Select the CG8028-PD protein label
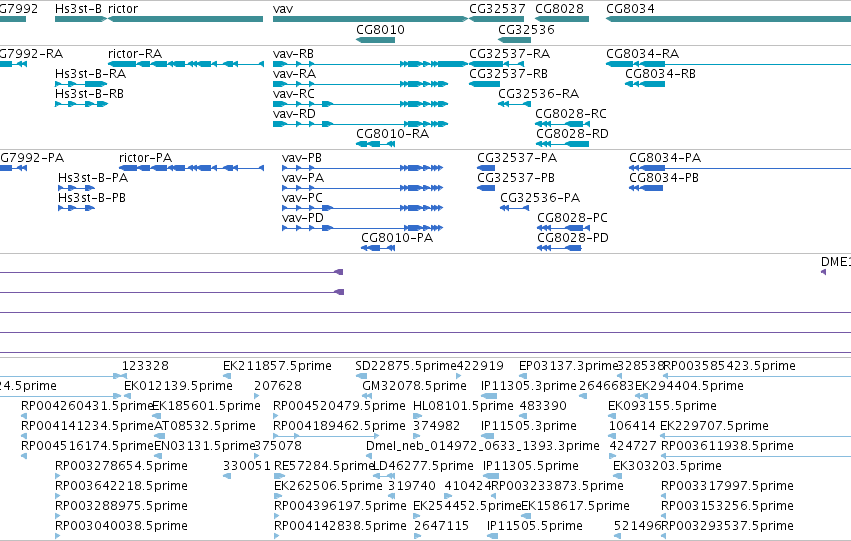 tap(573, 238)
